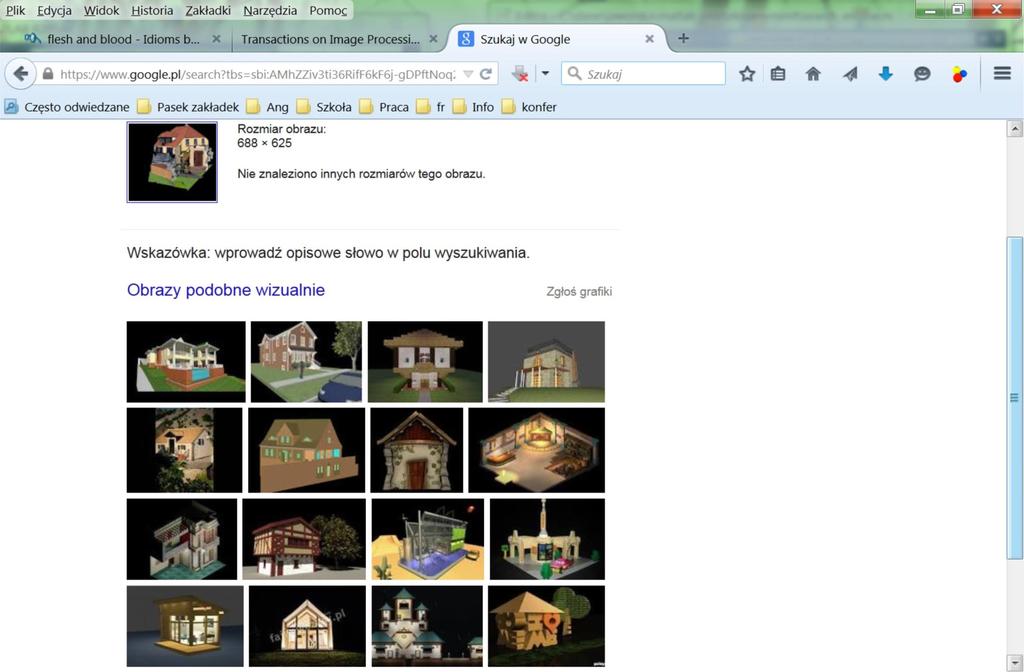Open thumbnail of white house with blue pool
Viewport: 1024px width, 672px height.
click(x=186, y=362)
